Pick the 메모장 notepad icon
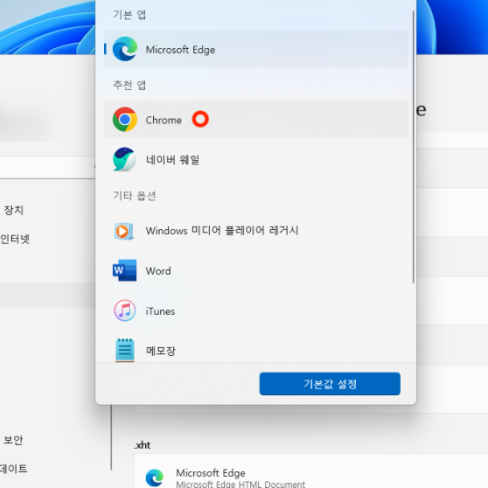Viewport: 488px width, 488px height. (125, 350)
